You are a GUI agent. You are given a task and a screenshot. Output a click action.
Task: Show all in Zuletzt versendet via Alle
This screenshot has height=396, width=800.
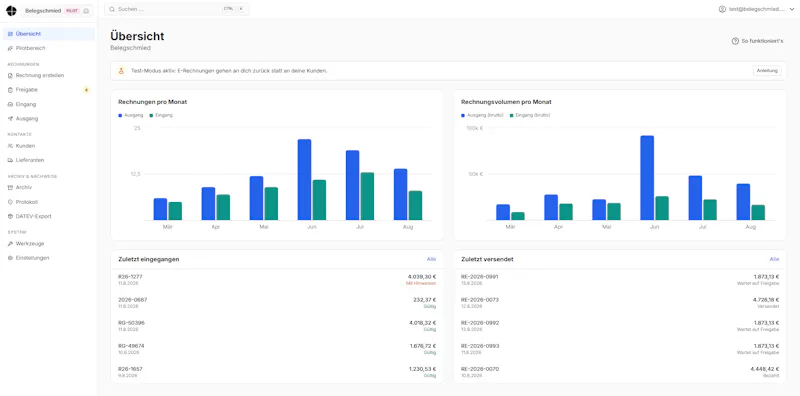pyautogui.click(x=774, y=259)
